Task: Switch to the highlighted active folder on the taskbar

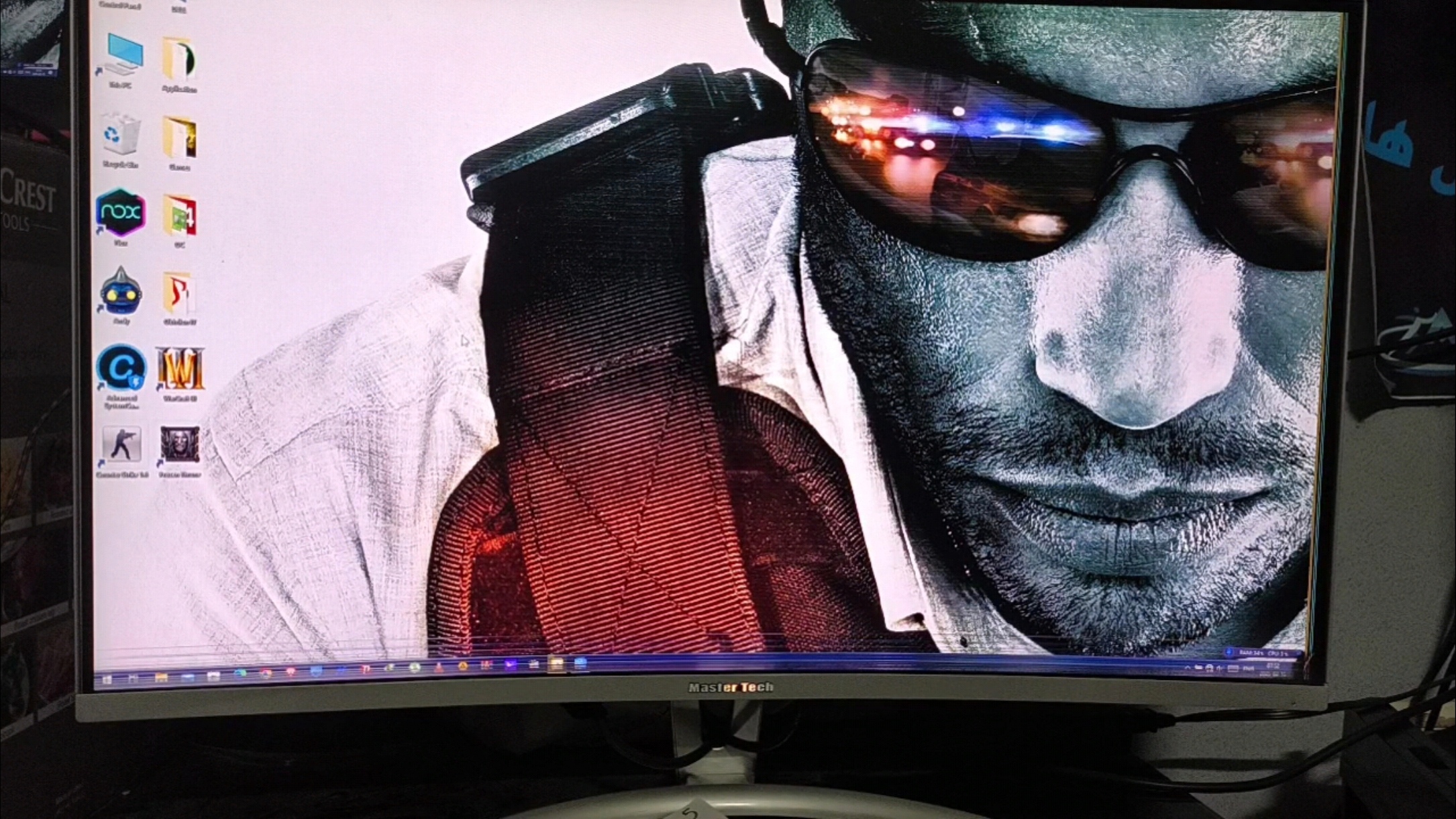Action: tap(556, 664)
